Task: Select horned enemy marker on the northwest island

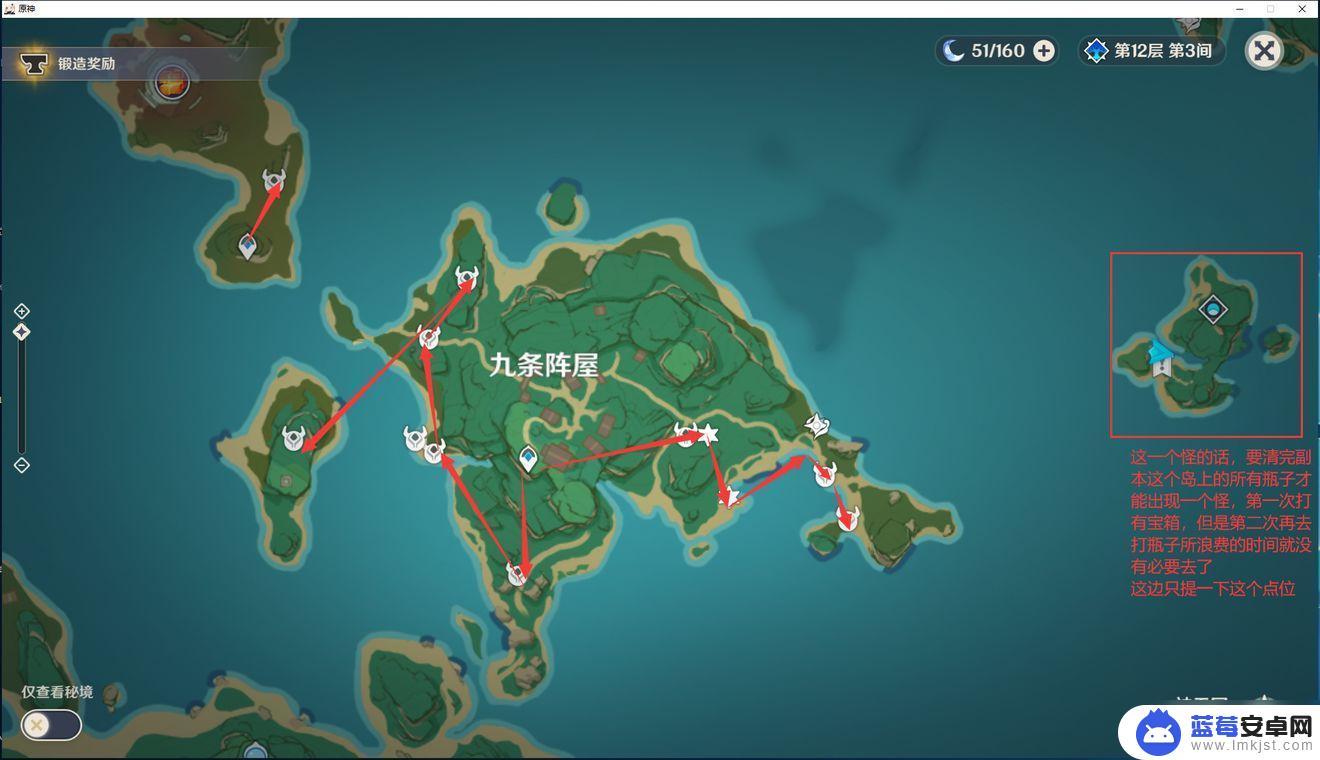Action: 274,181
